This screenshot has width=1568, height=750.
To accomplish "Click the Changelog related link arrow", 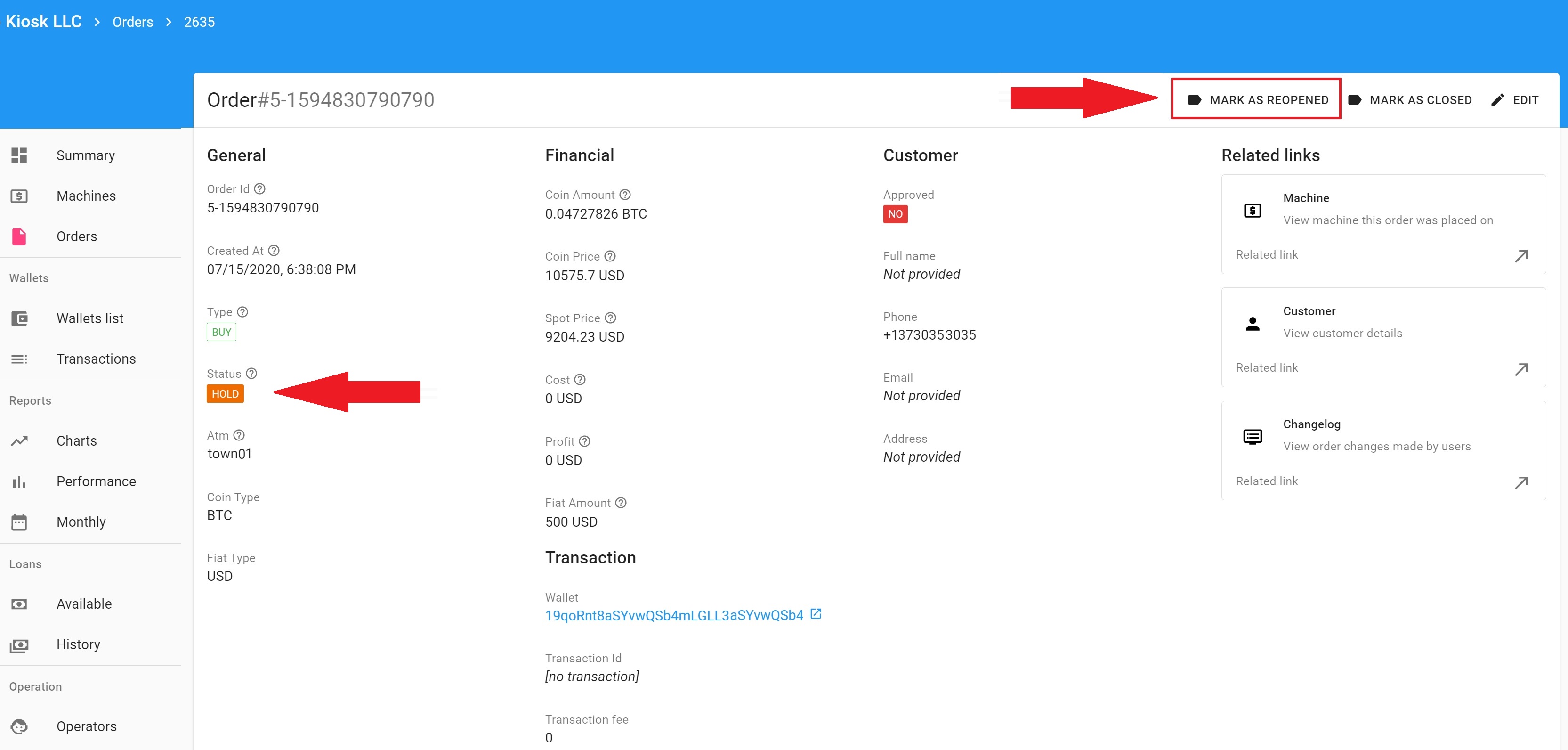I will click(1521, 482).
